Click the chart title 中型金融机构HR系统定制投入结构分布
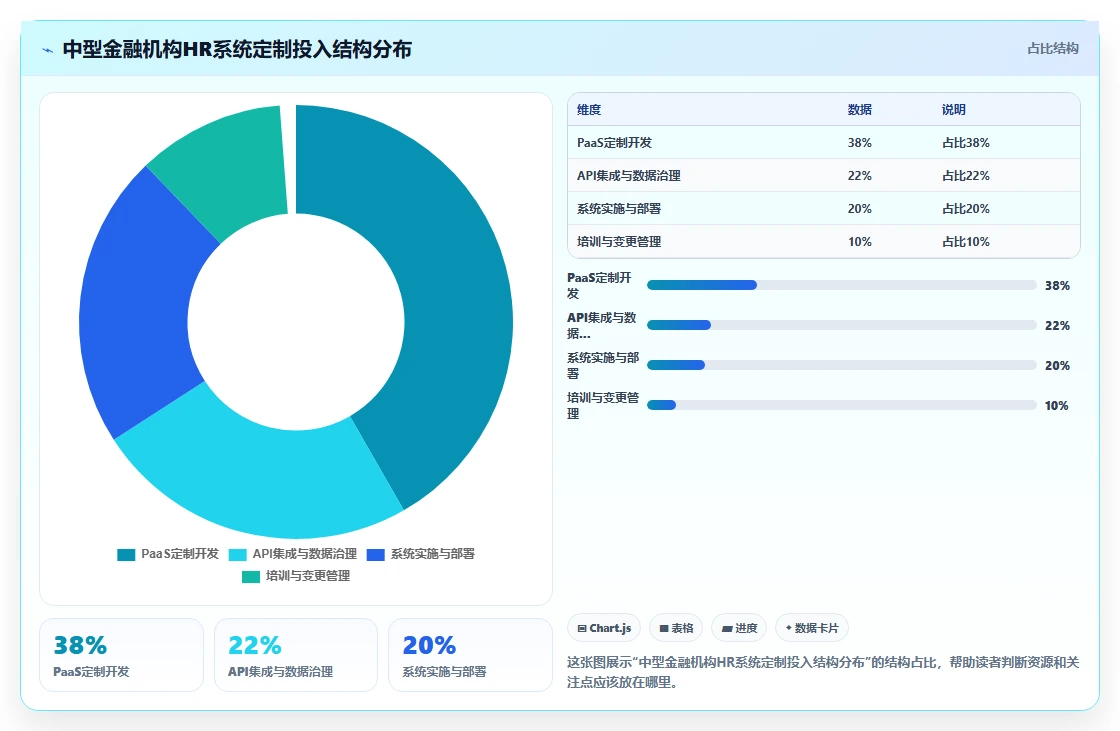1120x731 pixels. 237,49
